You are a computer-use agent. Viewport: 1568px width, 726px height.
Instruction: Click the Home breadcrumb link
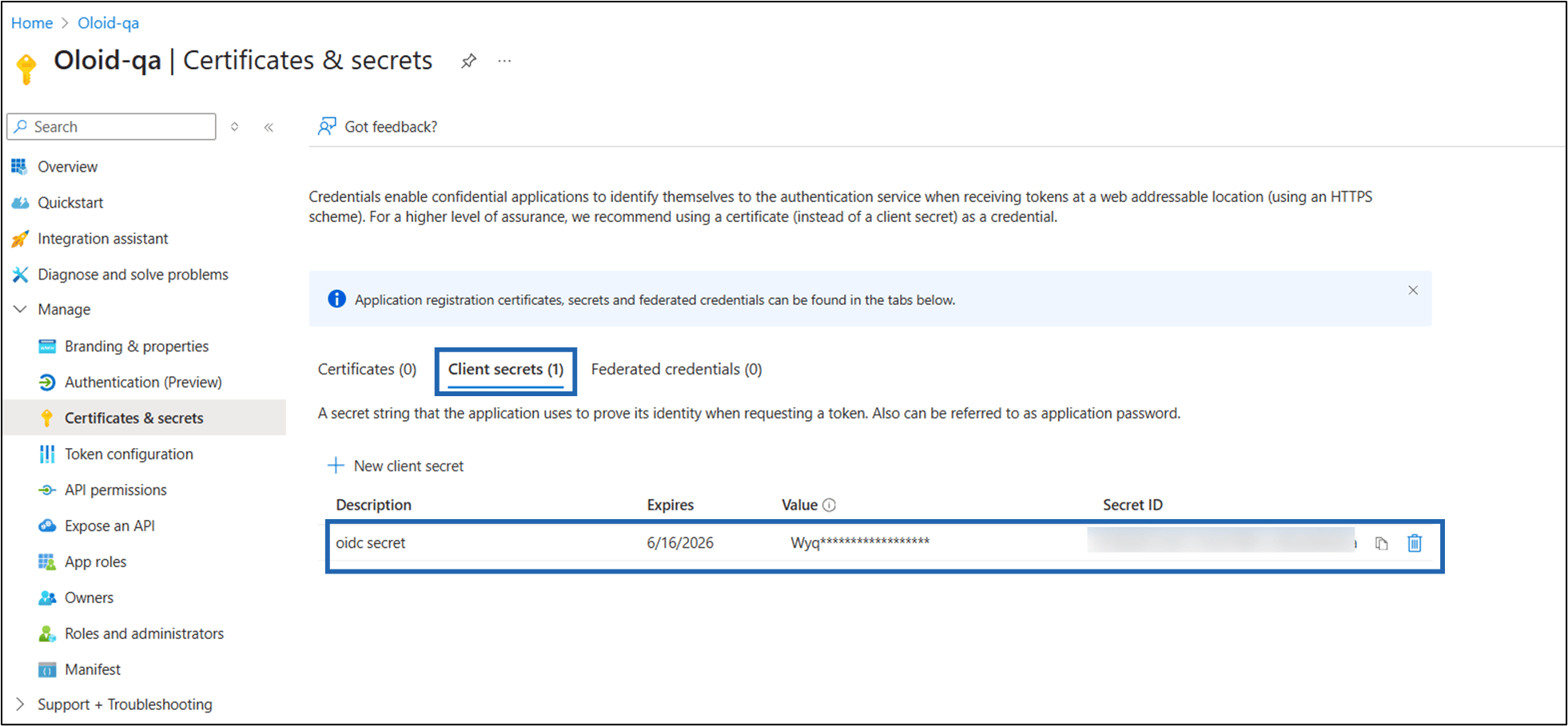pos(32,23)
